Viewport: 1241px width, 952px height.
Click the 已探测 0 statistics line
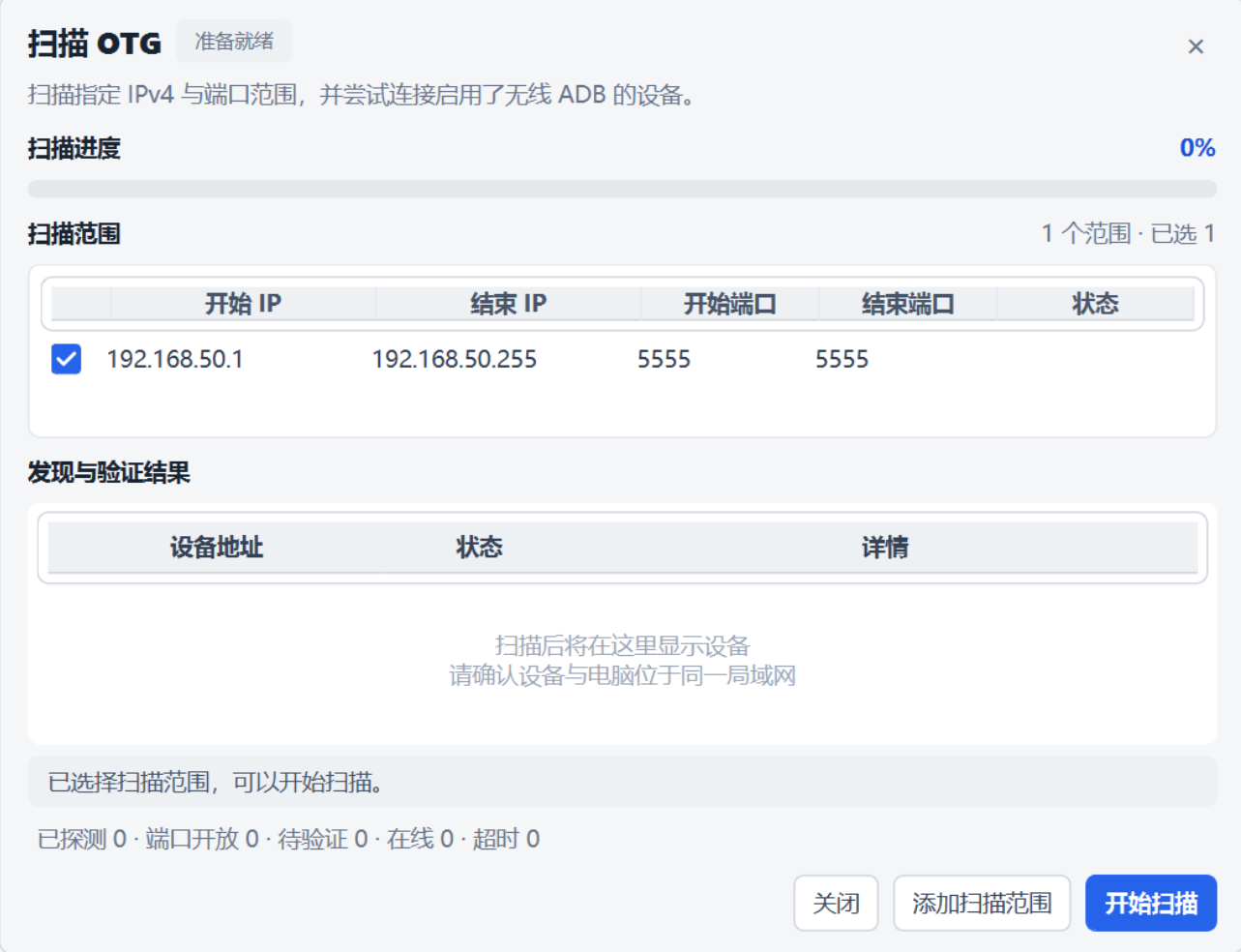tap(288, 839)
